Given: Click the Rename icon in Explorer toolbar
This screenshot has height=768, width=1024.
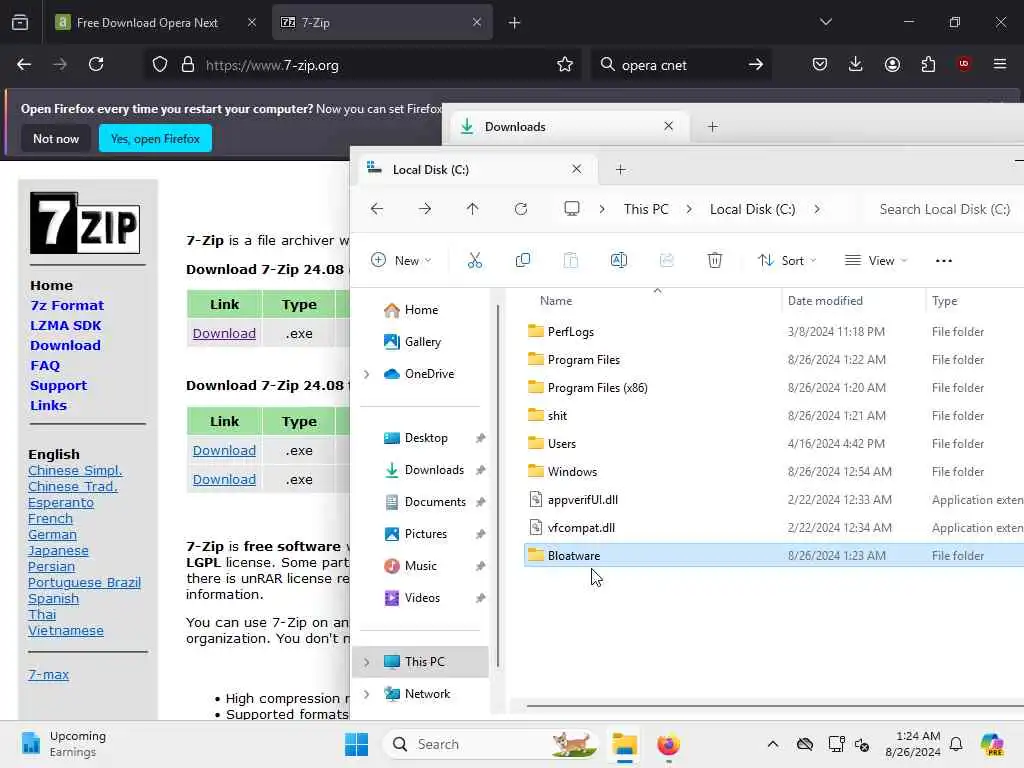Looking at the screenshot, I should [x=618, y=261].
